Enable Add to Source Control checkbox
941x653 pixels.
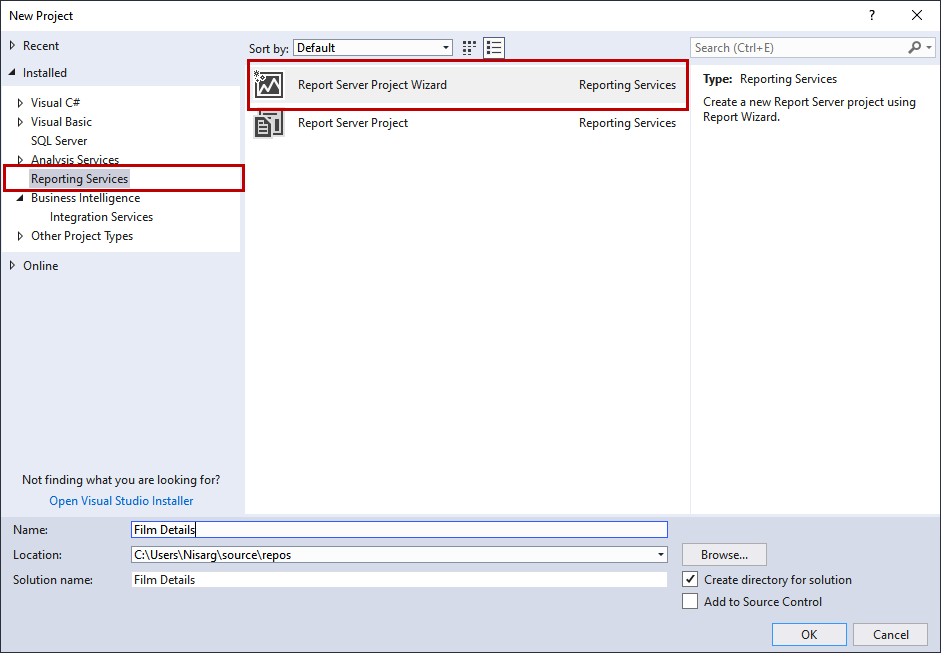click(690, 601)
